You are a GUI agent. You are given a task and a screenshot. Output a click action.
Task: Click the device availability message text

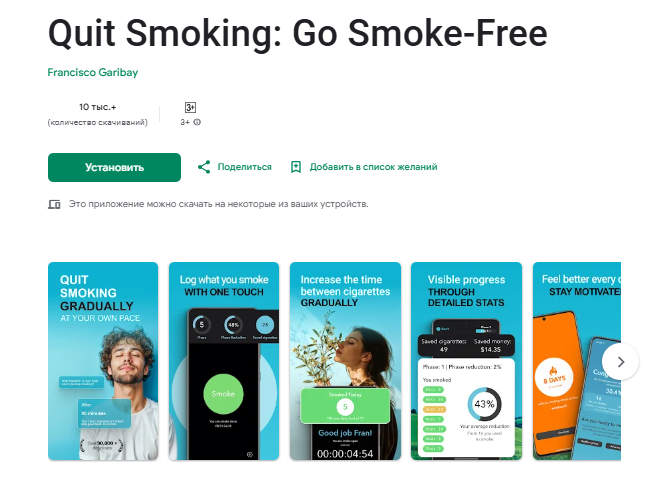coord(218,204)
